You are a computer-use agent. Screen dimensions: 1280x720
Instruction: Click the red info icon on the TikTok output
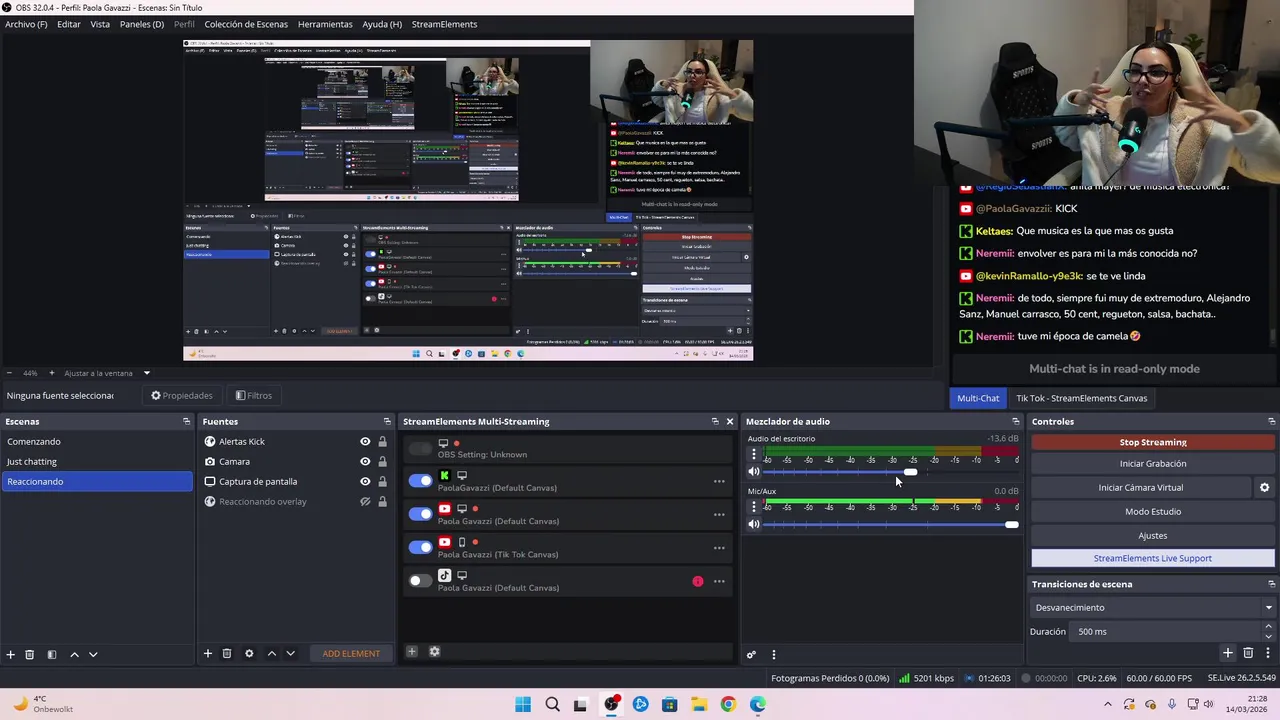tap(697, 581)
